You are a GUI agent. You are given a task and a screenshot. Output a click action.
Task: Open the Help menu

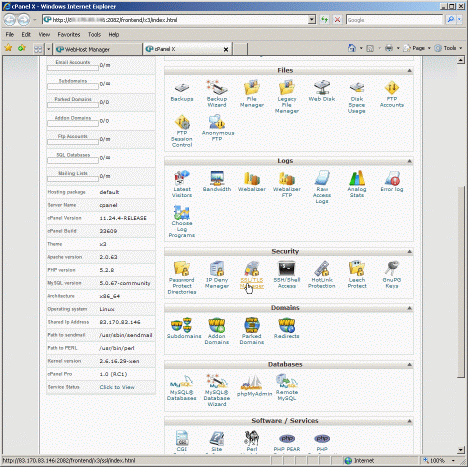tap(114, 34)
